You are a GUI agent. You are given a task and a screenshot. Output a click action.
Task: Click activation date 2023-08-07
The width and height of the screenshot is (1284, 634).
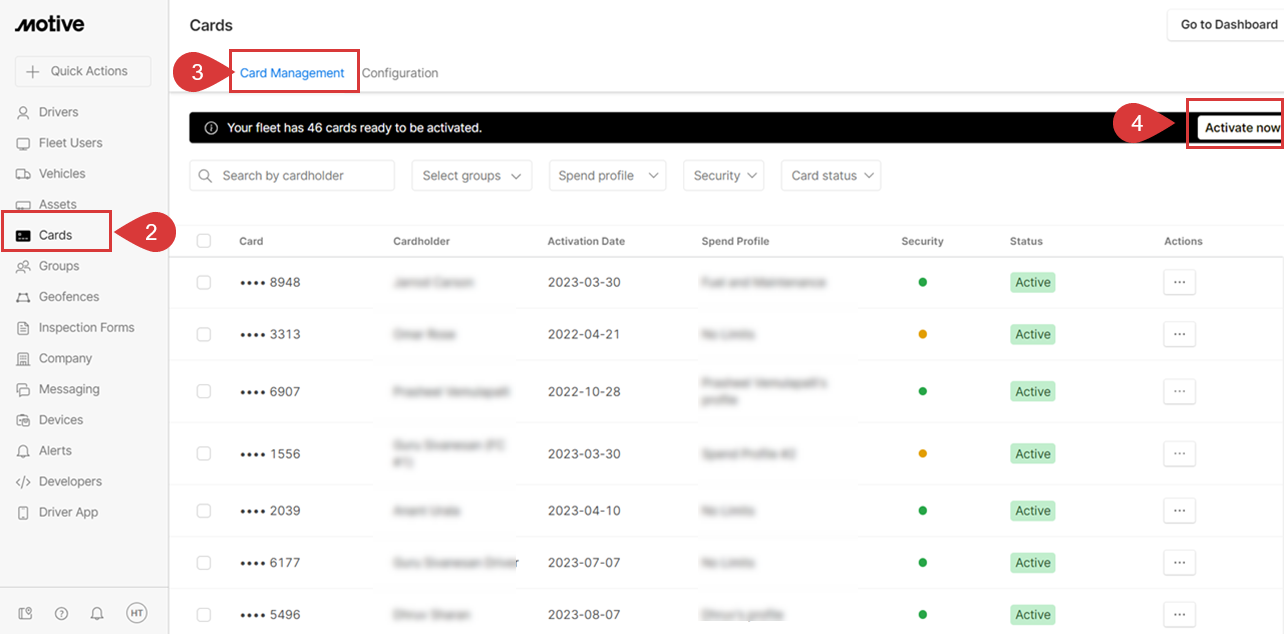tap(584, 614)
